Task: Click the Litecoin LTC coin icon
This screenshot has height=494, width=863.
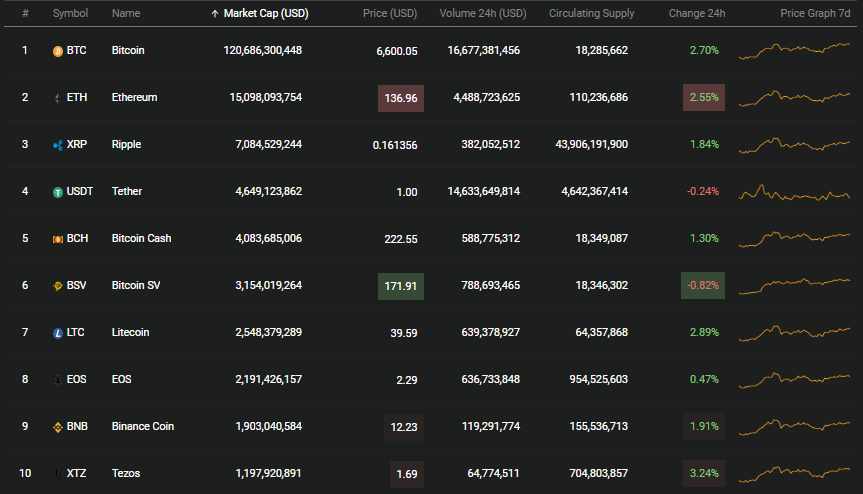Action: pyautogui.click(x=58, y=333)
